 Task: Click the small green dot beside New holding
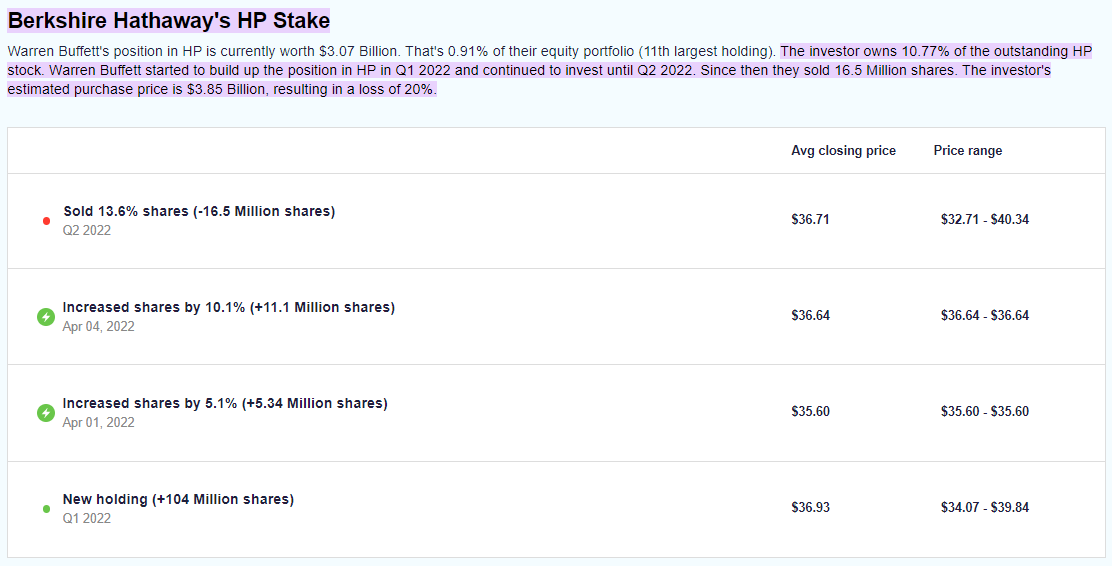(x=46, y=509)
